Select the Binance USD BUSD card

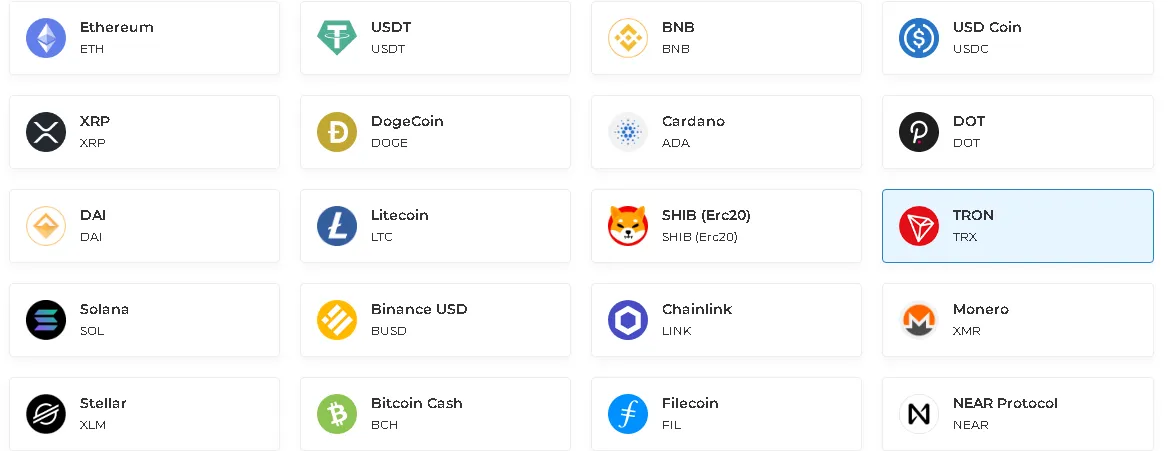(x=436, y=320)
